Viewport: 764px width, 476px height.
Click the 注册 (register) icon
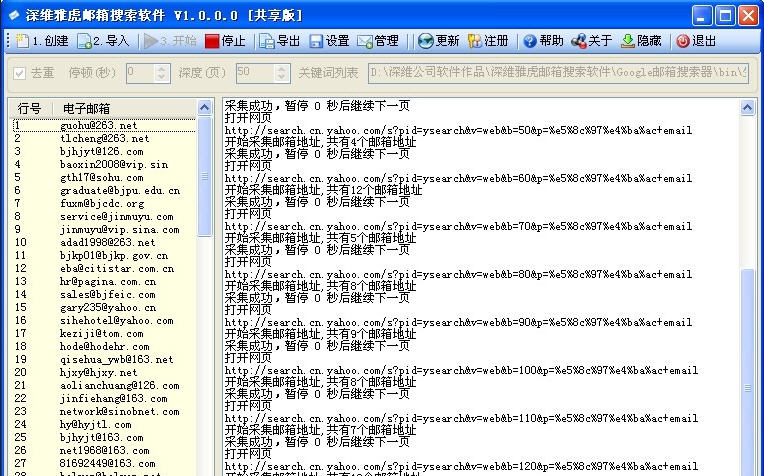(x=475, y=41)
